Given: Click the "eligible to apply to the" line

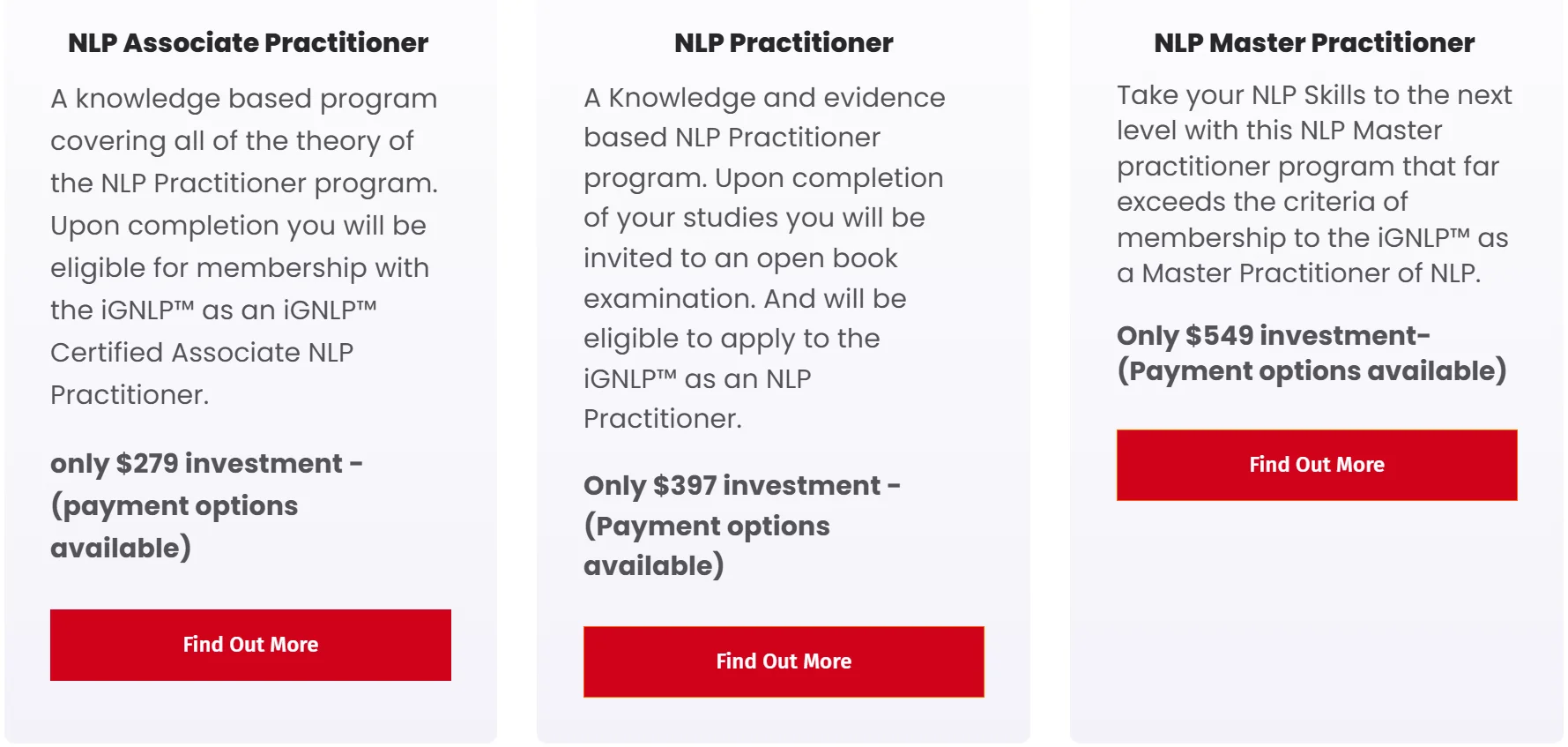Looking at the screenshot, I should [732, 339].
